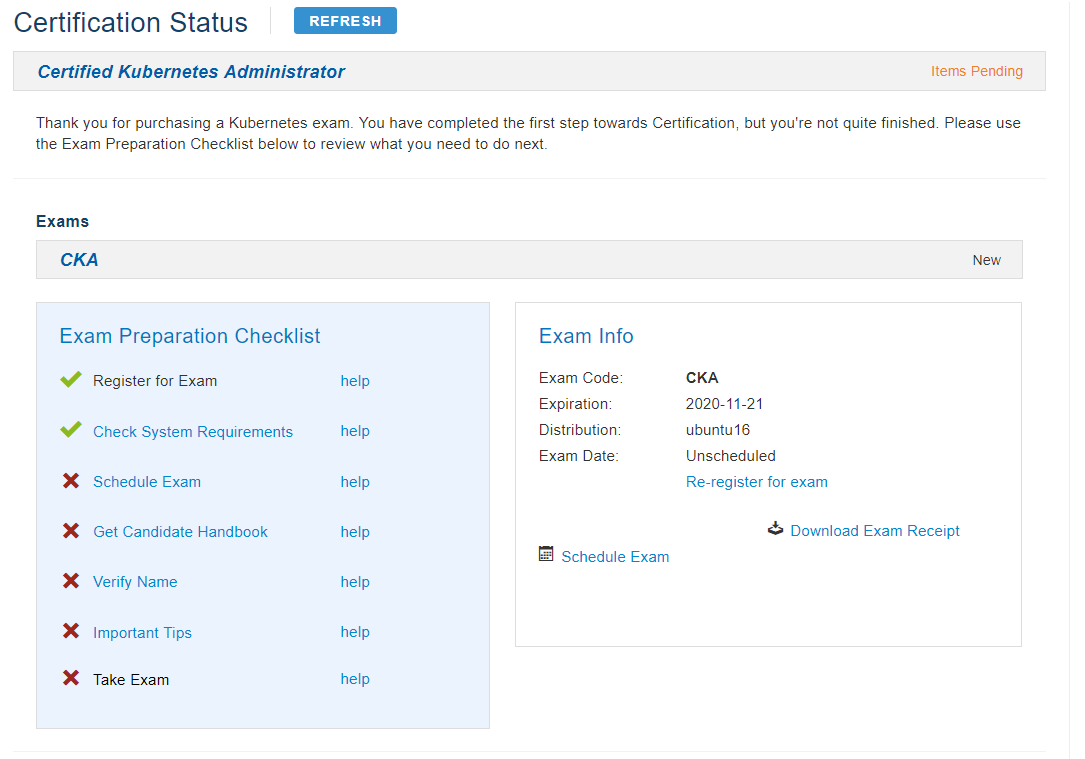
Task: Open help for Important Tips
Action: pyautogui.click(x=355, y=632)
